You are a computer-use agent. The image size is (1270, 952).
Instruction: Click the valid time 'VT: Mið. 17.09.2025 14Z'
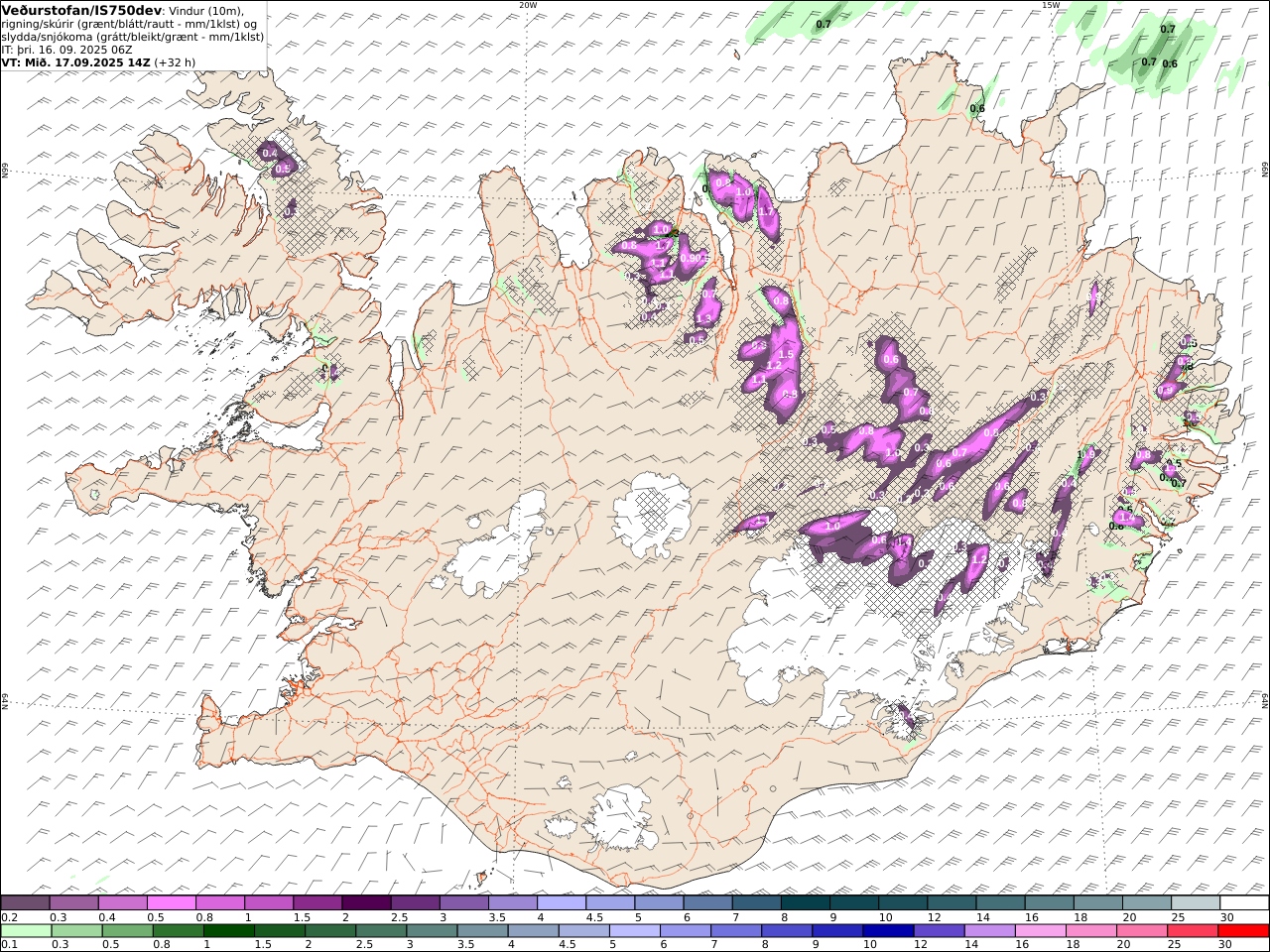(76, 61)
